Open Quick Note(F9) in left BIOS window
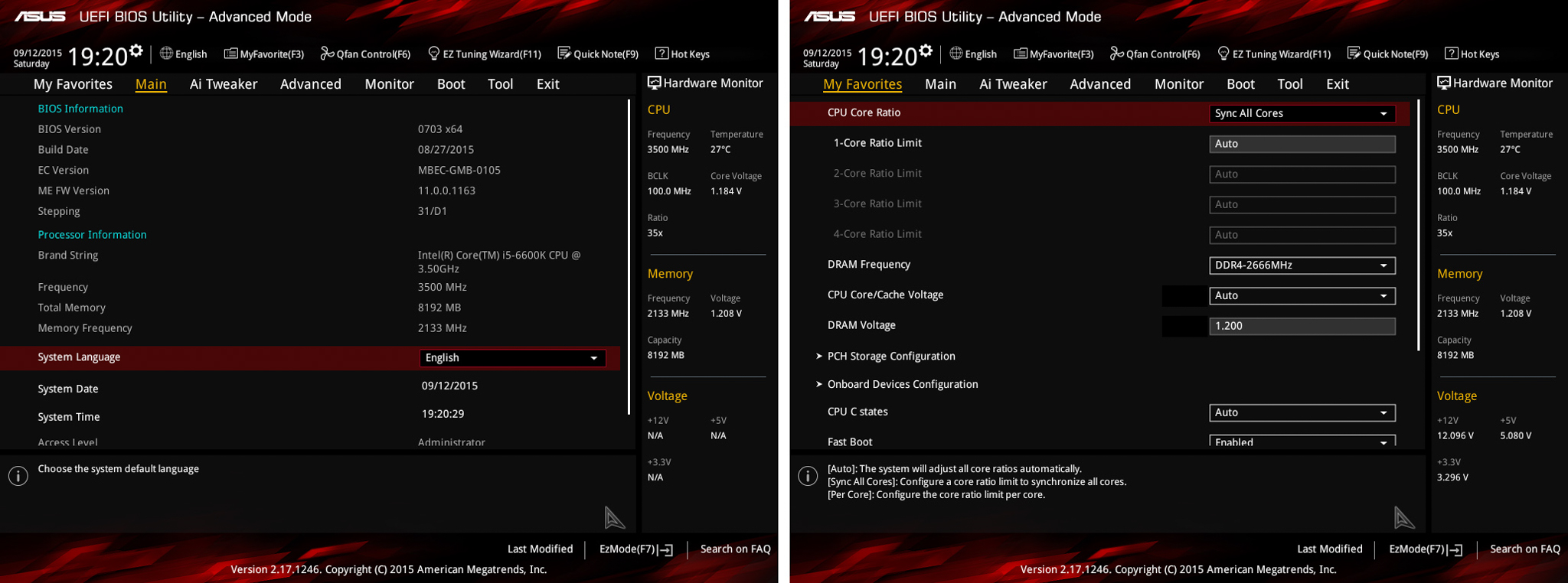The width and height of the screenshot is (1568, 583). tap(598, 54)
